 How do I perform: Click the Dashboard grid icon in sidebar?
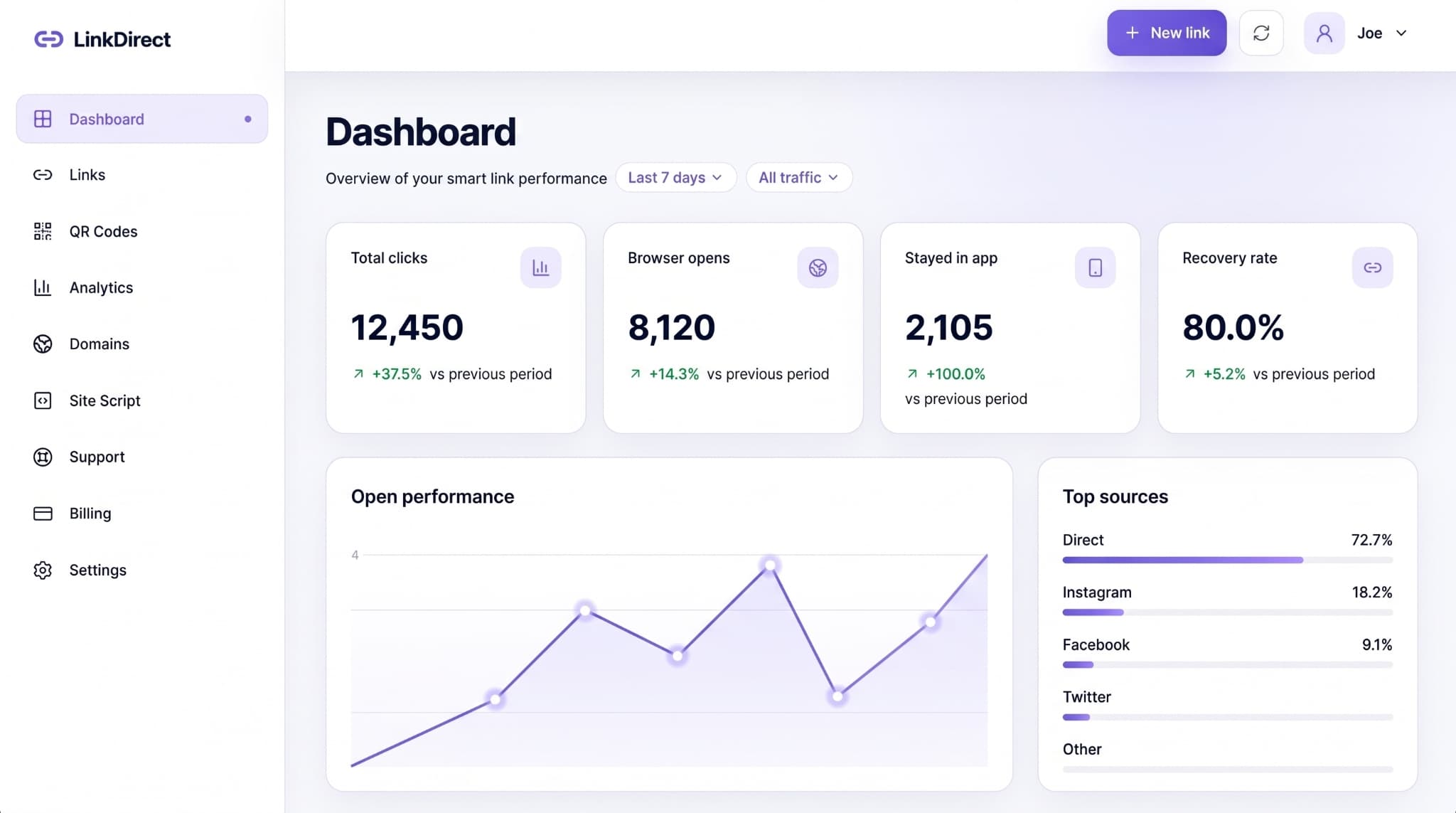[x=43, y=119]
